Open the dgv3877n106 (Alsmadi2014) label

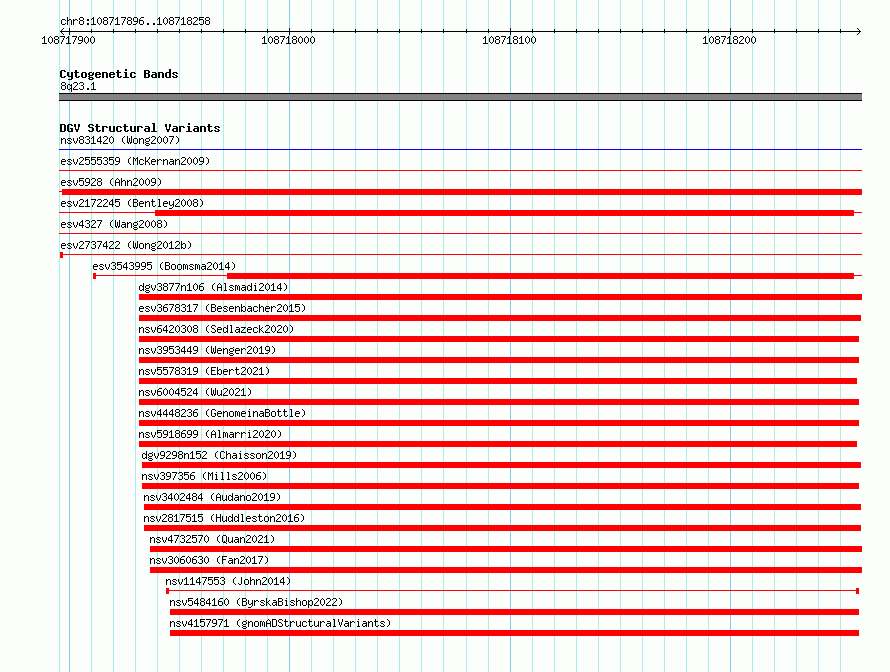tap(213, 287)
